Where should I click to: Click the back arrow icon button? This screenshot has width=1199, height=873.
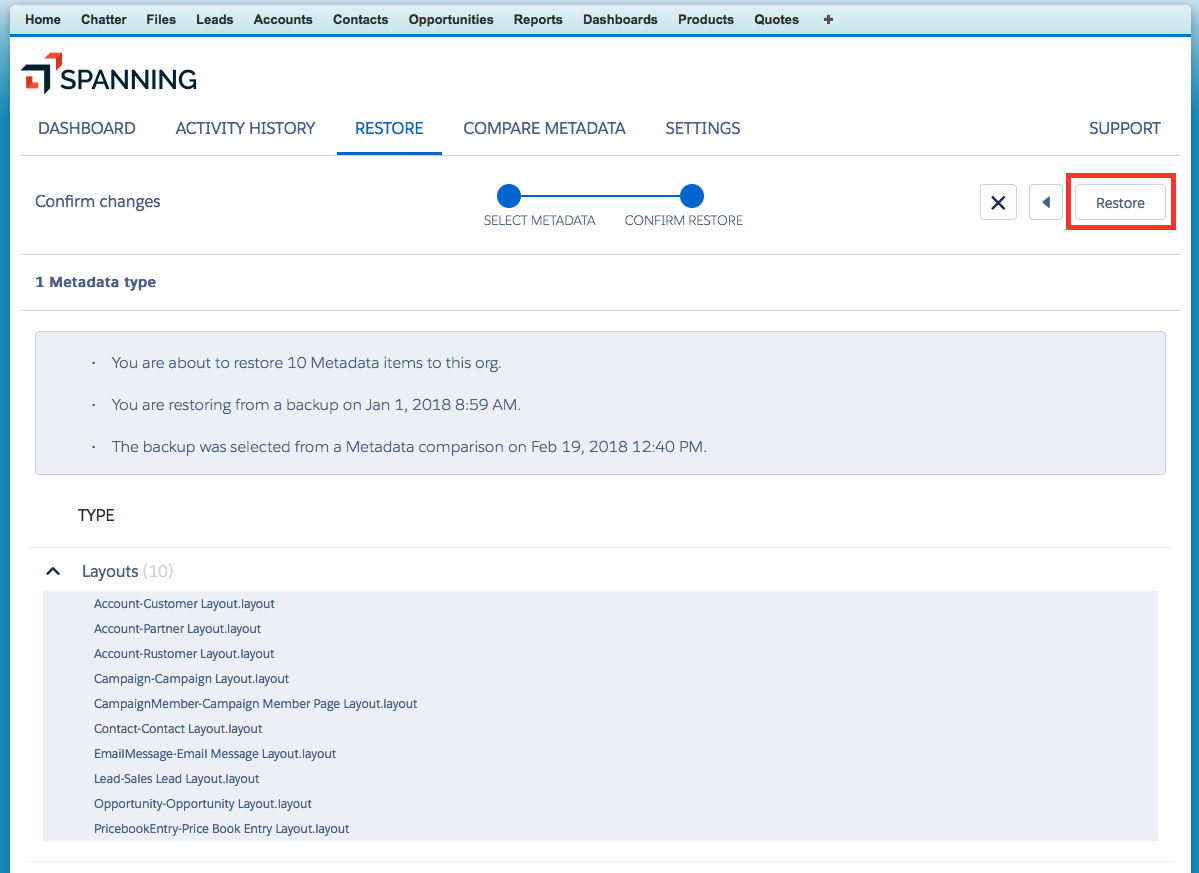[1045, 203]
